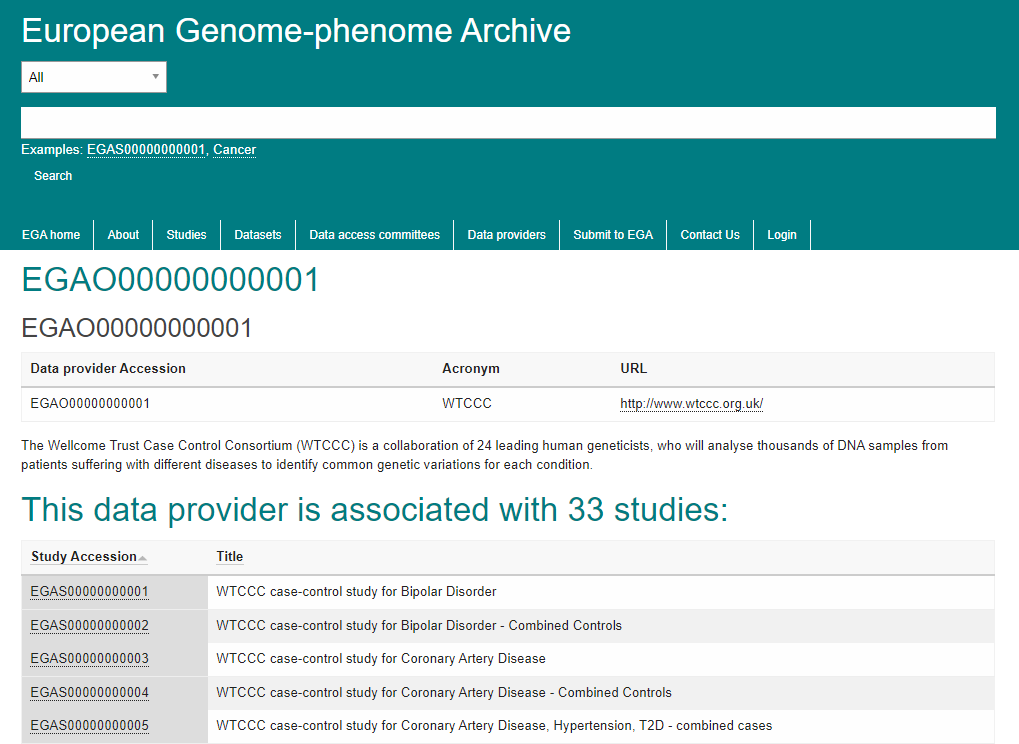Open the Data providers menu item
The image size is (1019, 744).
pos(506,235)
